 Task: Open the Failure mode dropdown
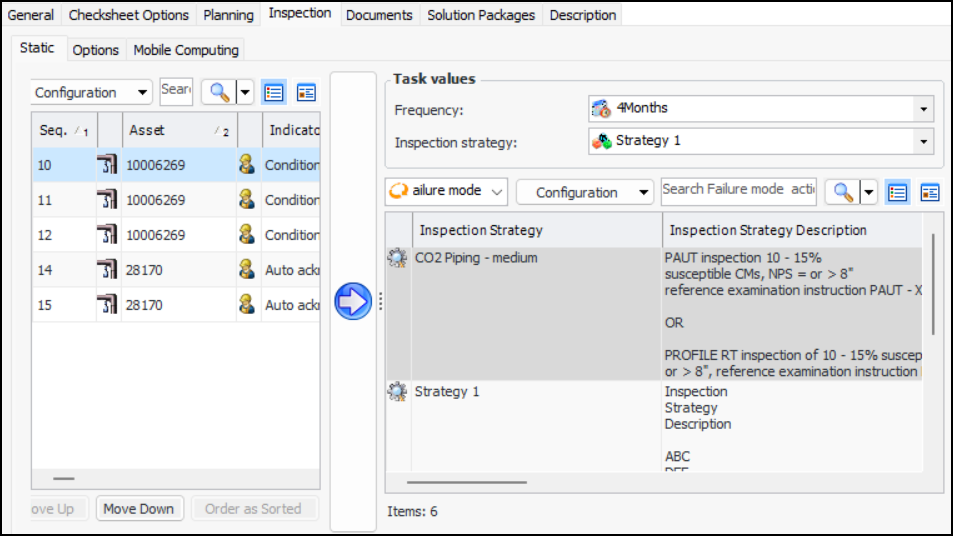(x=447, y=191)
